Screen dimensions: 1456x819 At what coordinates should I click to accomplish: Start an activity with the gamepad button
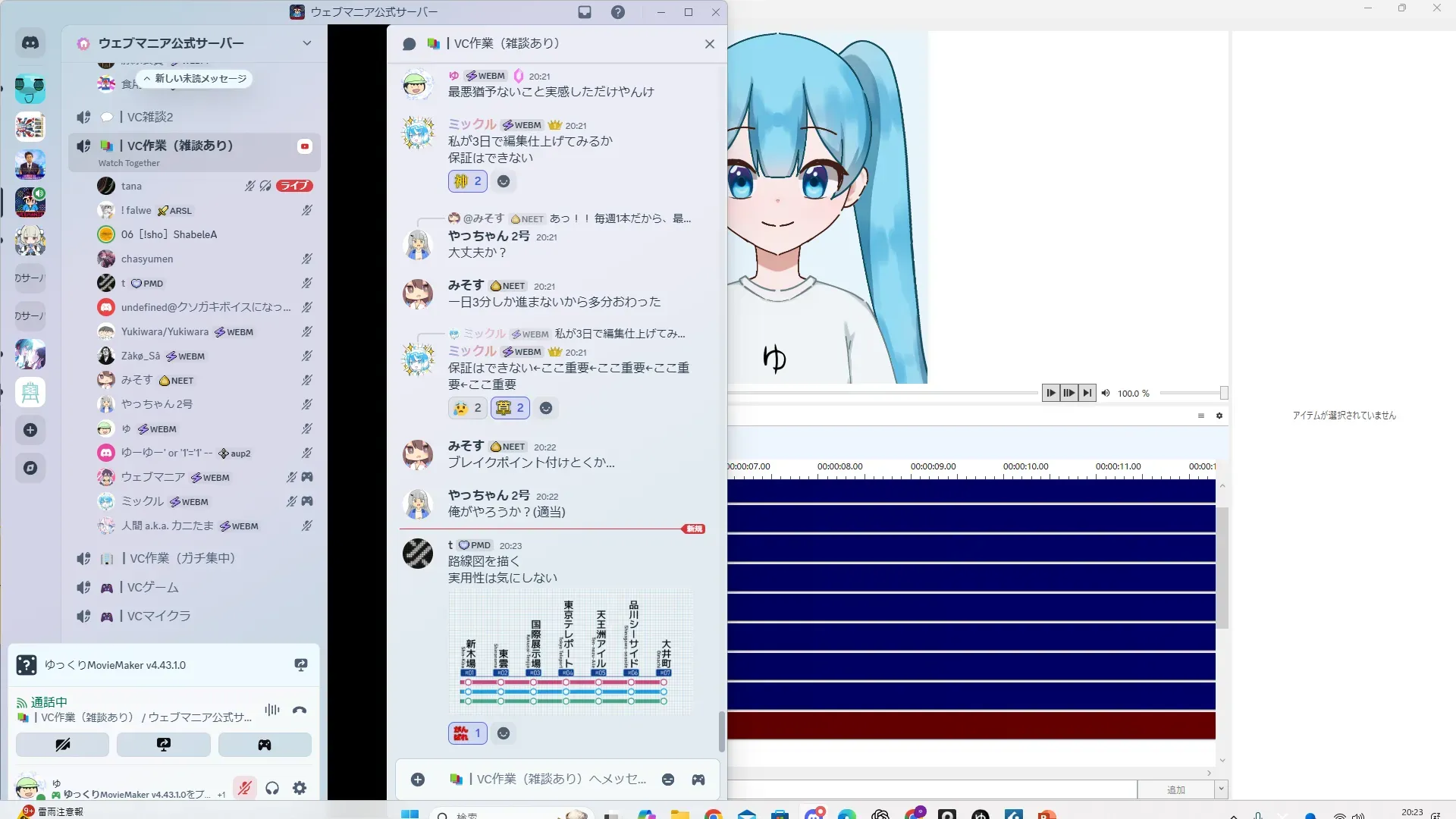pos(265,745)
